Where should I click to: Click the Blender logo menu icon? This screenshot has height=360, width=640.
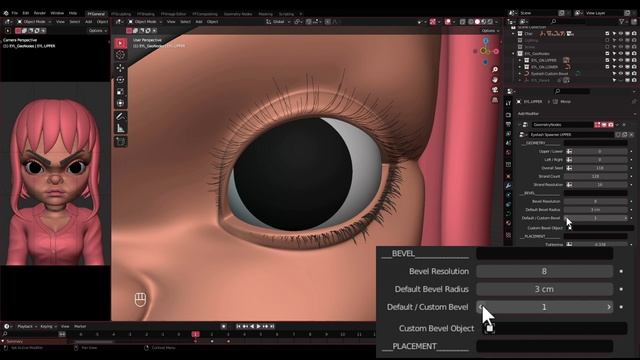tap(6, 13)
